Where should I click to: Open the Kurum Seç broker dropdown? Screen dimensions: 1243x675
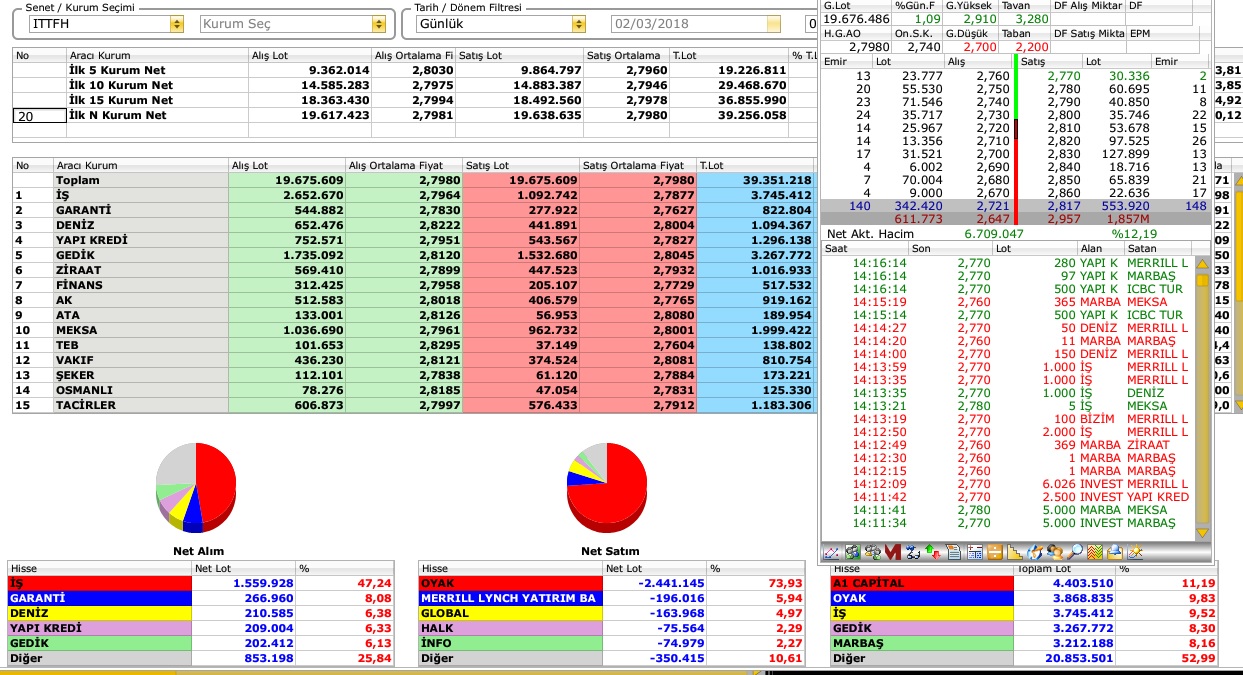pos(379,23)
